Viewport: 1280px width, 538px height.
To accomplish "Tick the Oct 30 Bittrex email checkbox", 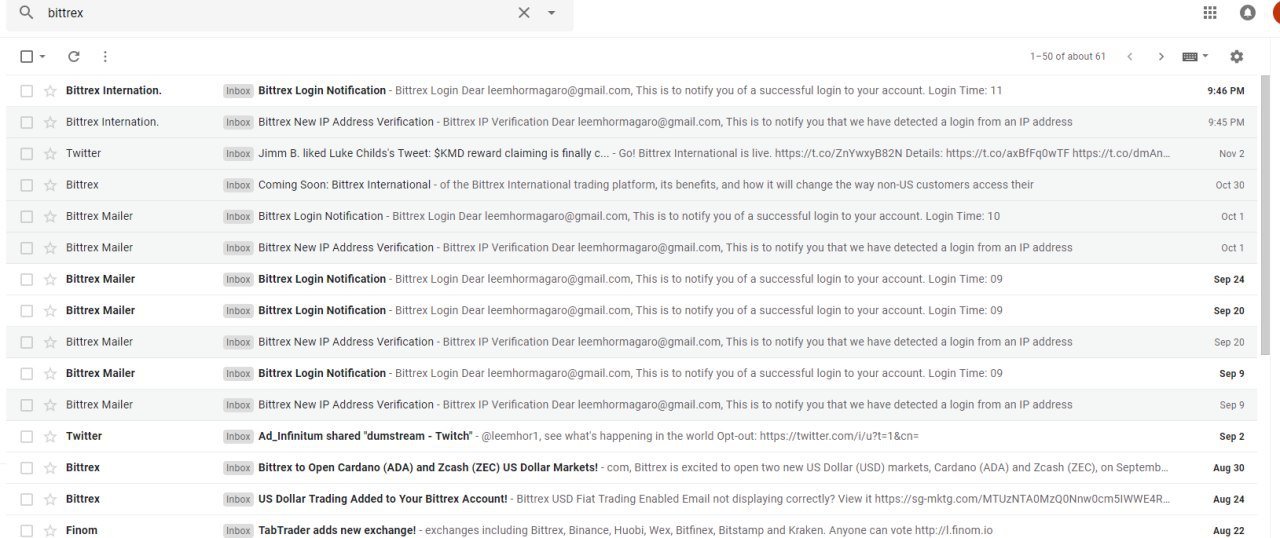I will pos(27,185).
